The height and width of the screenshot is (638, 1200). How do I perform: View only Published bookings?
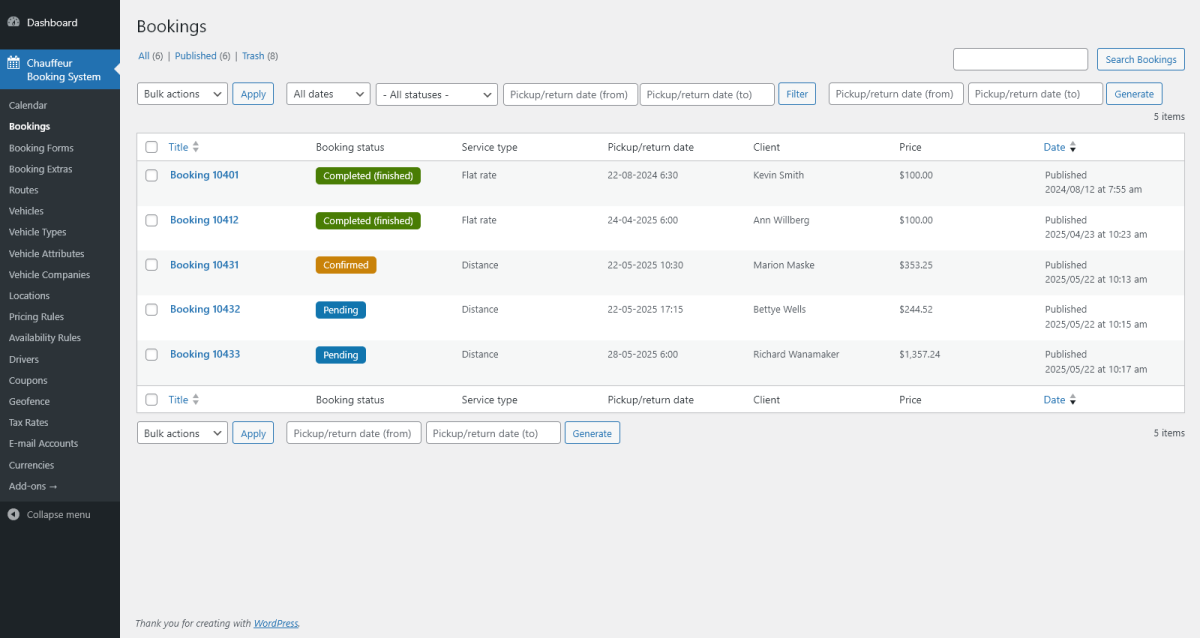point(196,55)
